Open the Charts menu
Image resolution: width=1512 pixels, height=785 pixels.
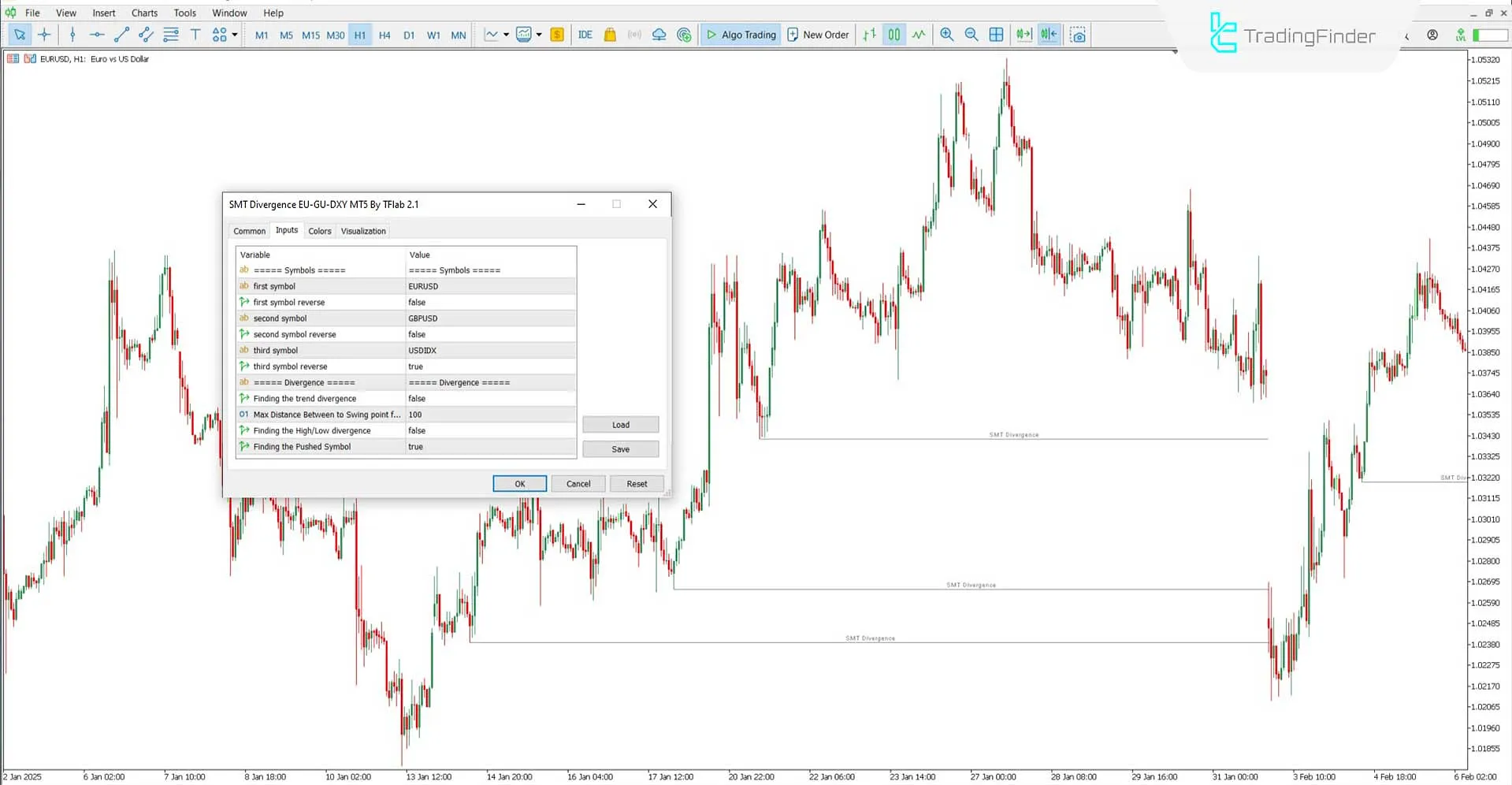coord(144,13)
